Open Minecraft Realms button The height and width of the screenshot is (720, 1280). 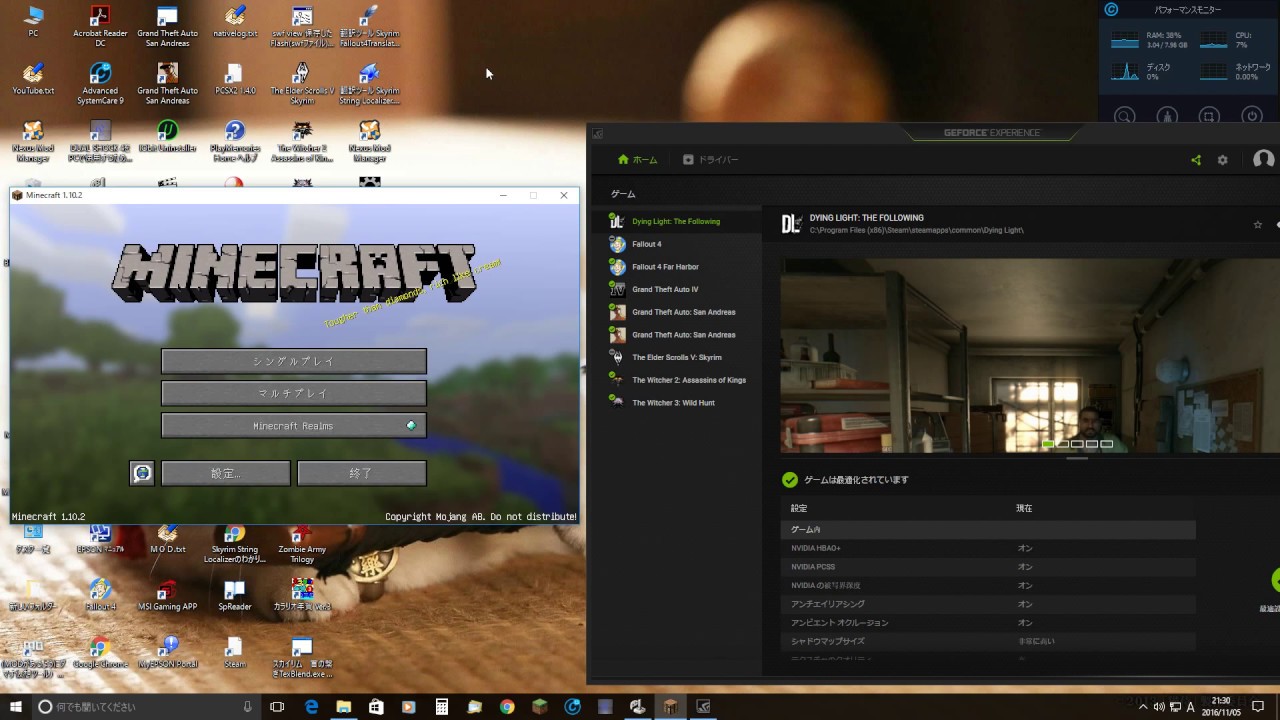[x=294, y=425]
